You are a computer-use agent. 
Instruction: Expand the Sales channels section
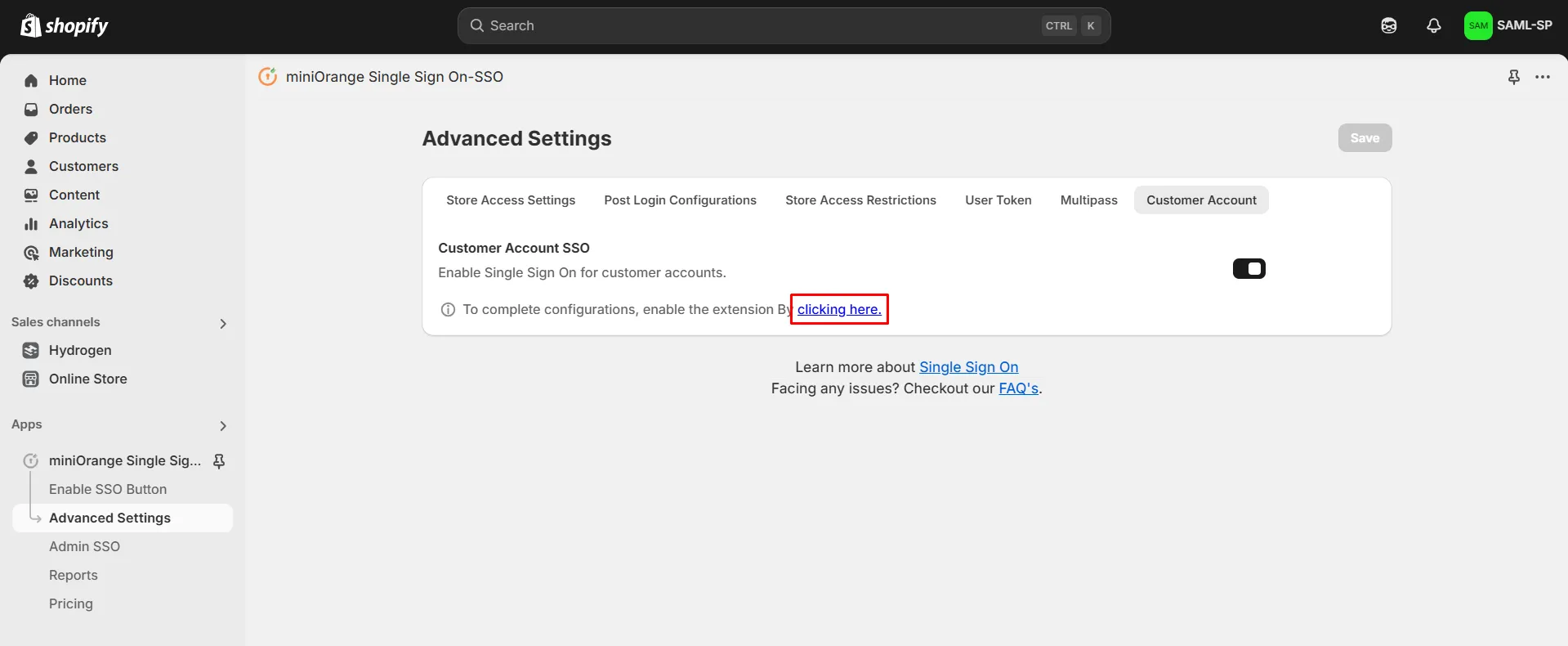[x=223, y=324]
